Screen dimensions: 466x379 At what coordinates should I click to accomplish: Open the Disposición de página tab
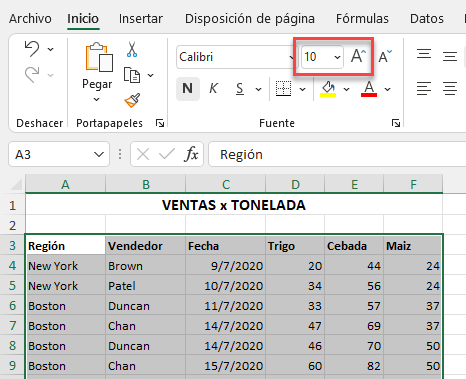click(250, 19)
